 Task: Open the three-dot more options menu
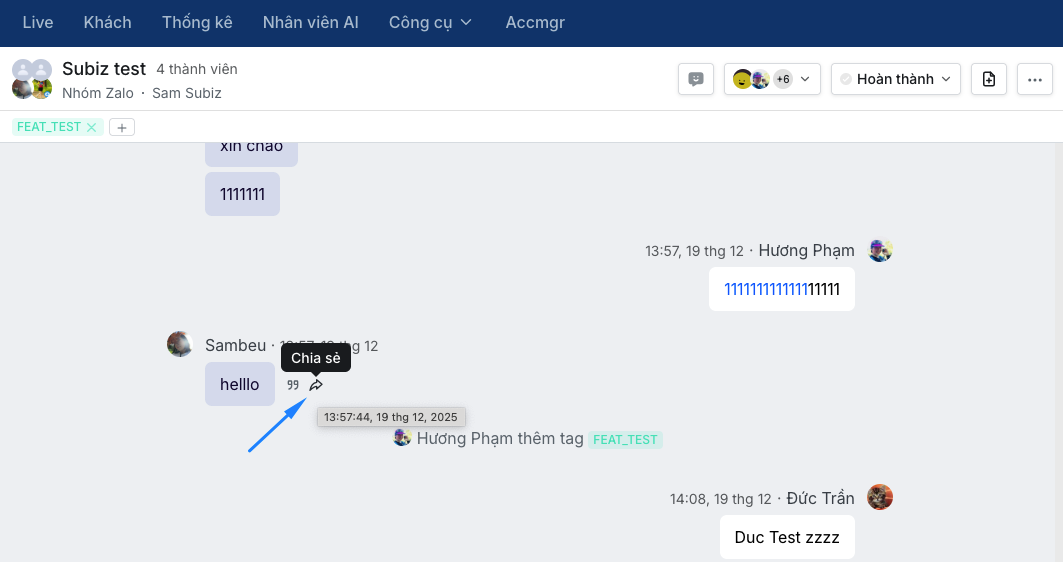pos(1035,79)
